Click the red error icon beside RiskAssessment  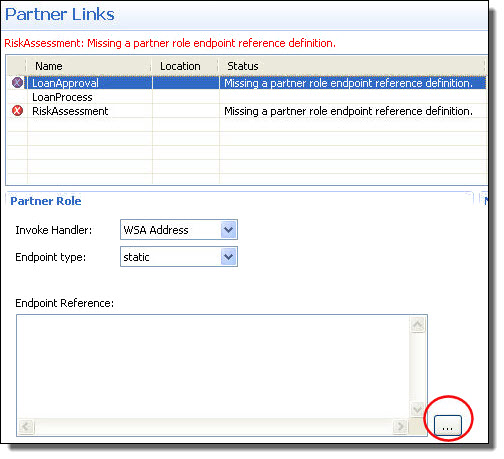17,110
